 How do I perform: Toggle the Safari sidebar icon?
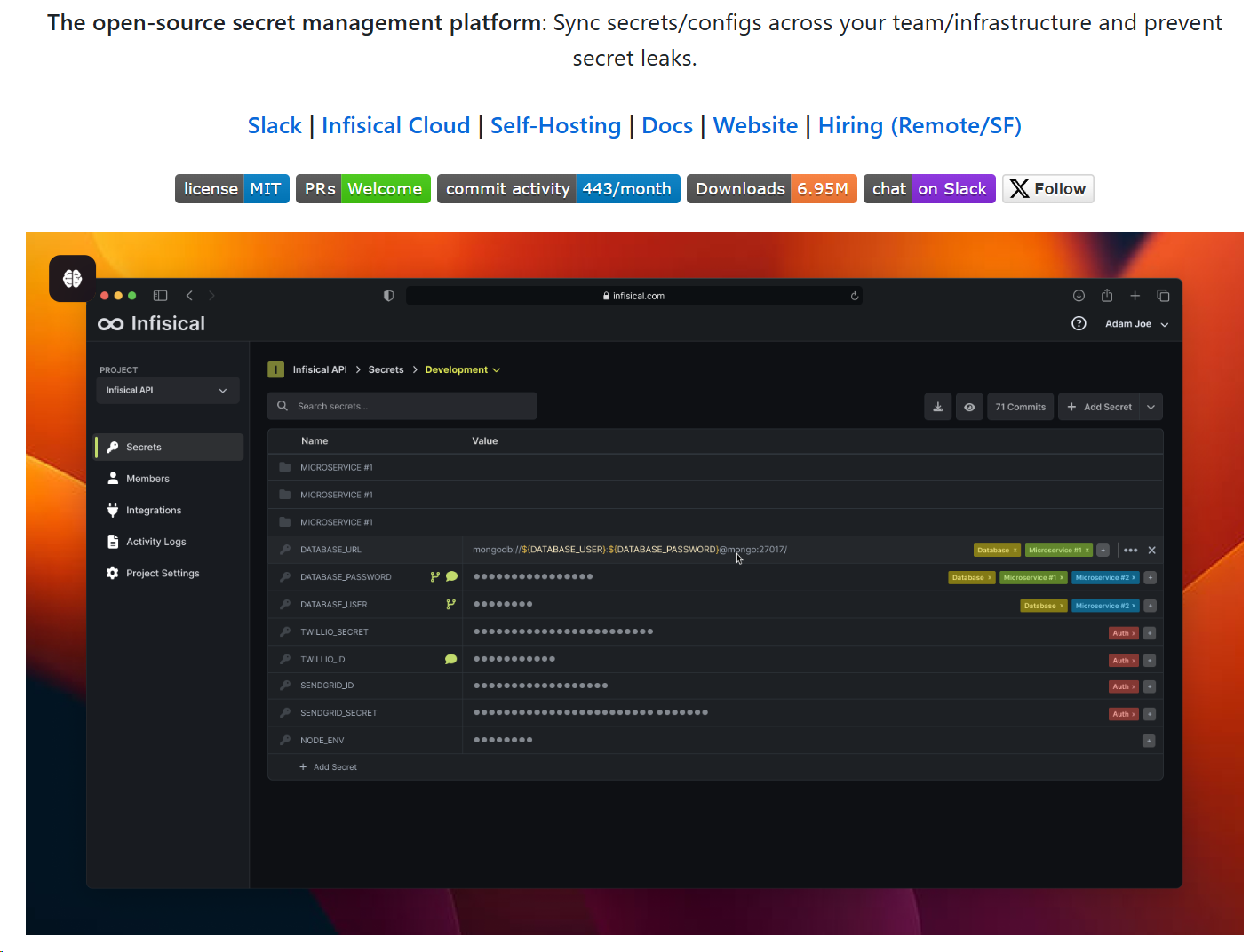click(x=161, y=296)
